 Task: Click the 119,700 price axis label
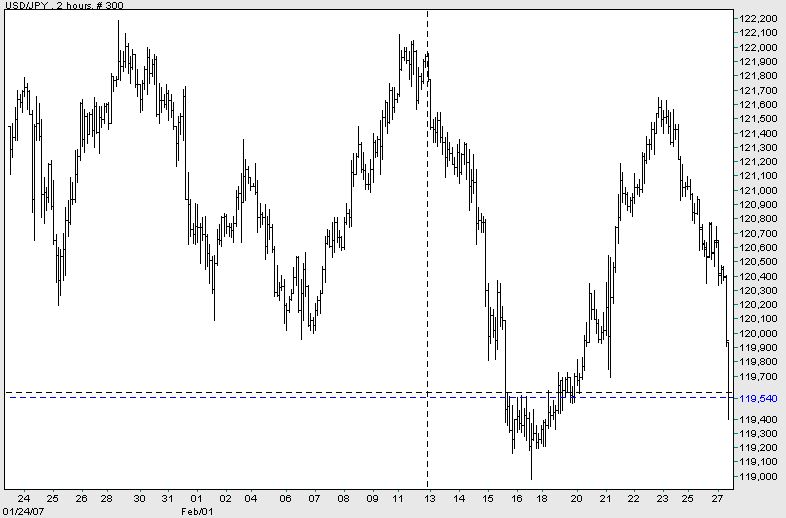[756, 376]
